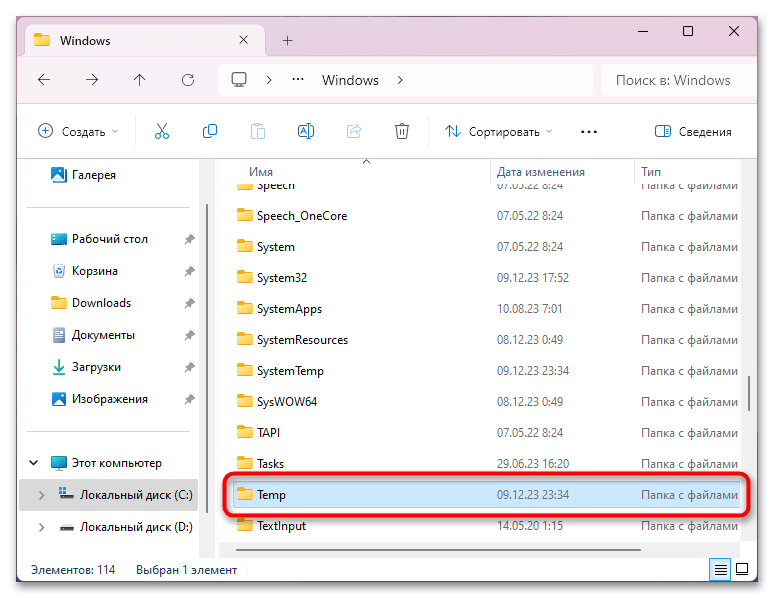The height and width of the screenshot is (598, 774).
Task: Expand Локальный диск (C:) tree node
Action: (41, 495)
